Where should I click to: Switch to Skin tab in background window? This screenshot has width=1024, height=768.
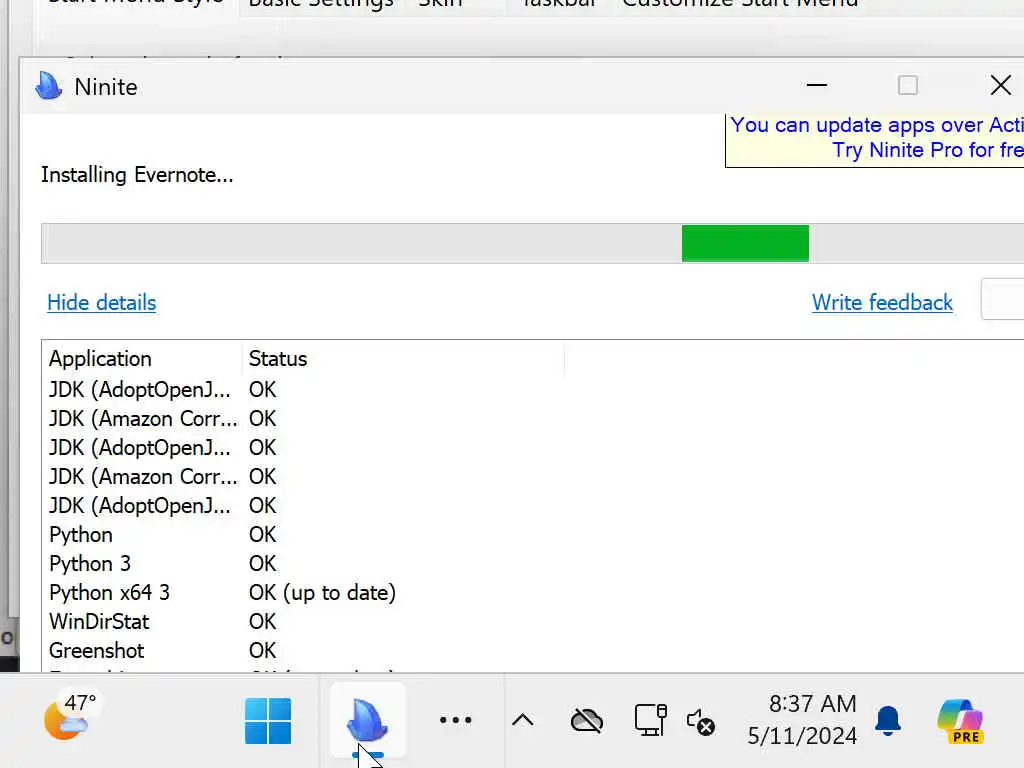440,4
